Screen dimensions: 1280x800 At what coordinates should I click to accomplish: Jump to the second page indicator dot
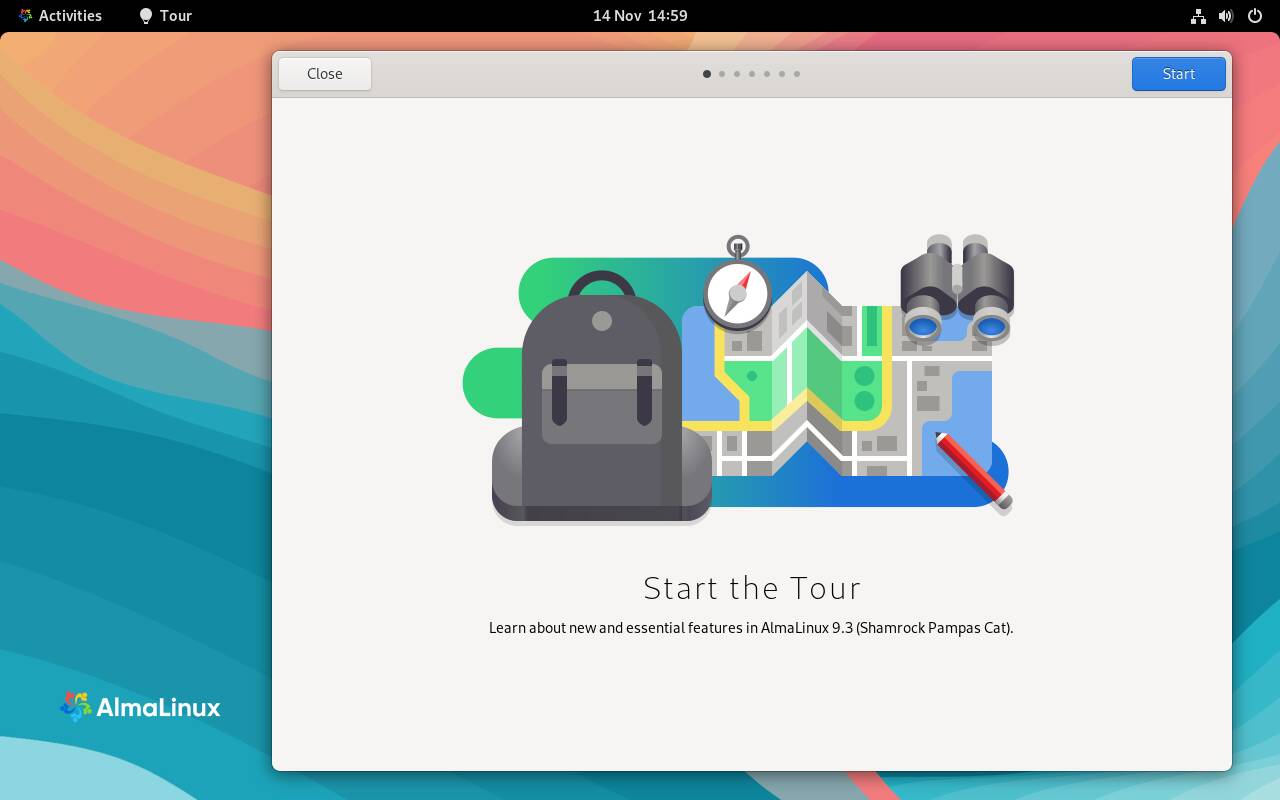pyautogui.click(x=722, y=74)
